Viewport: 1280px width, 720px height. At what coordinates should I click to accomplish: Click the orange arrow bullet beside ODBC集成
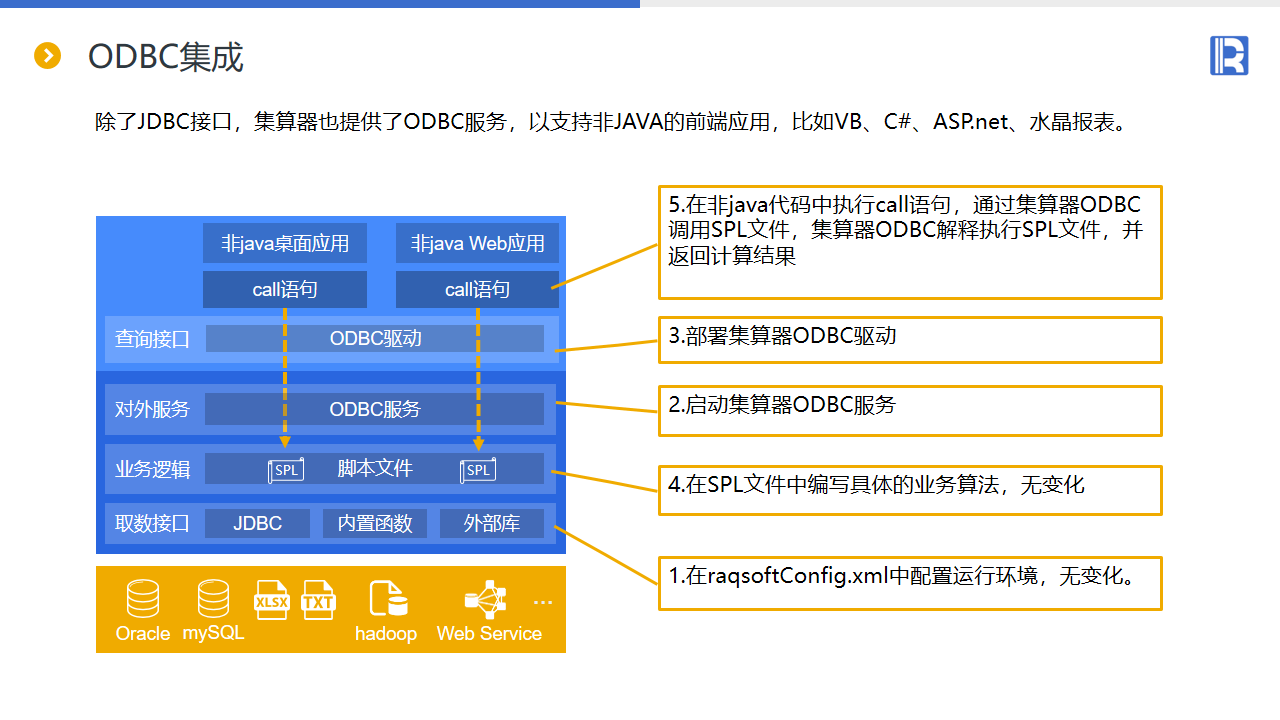point(48,56)
